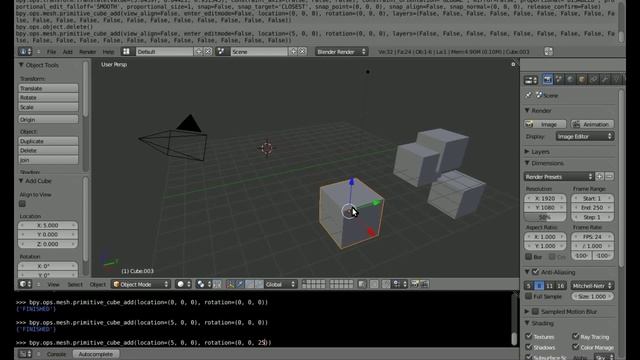
Task: Enable the Full Sample checkbox
Action: click(529, 296)
